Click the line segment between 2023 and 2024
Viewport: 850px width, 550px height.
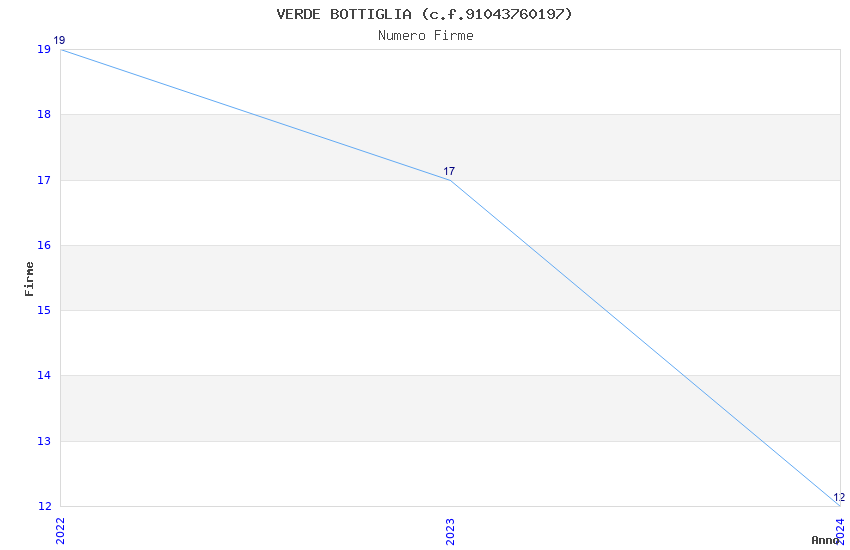coord(645,343)
